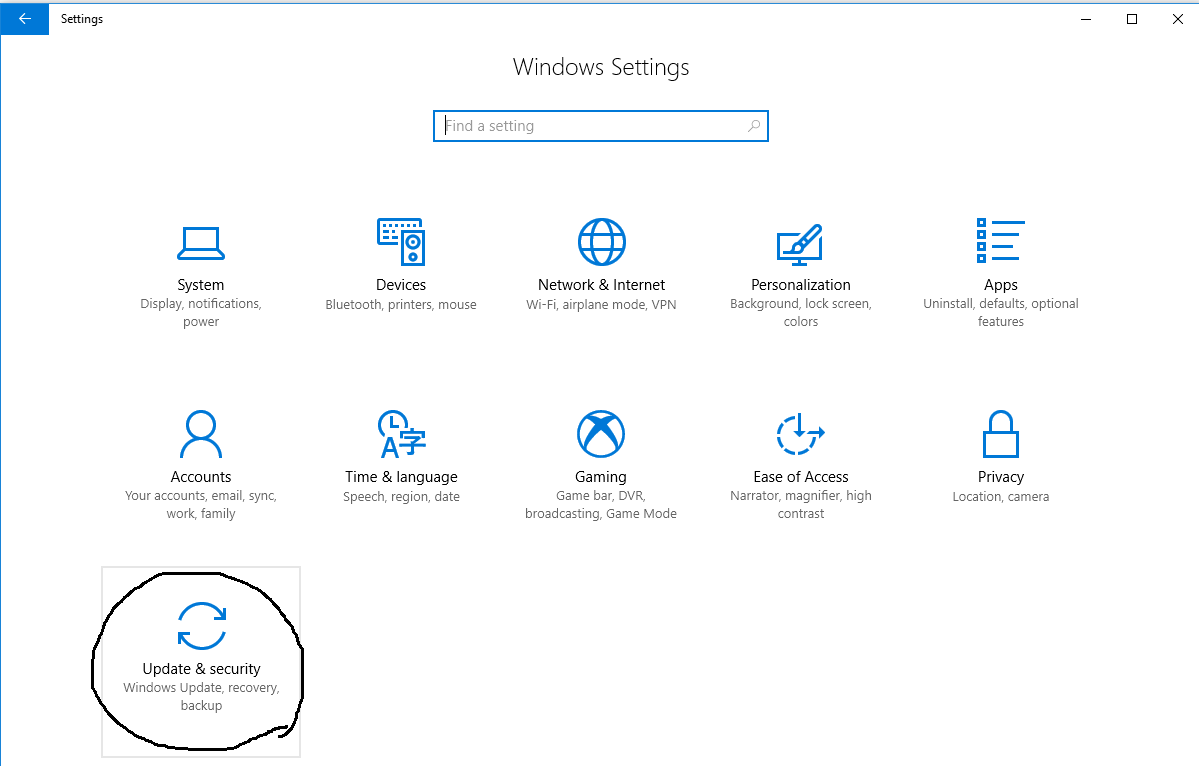Viewport: 1199px width, 766px height.
Task: Open the Time & language clock icon
Action: [x=401, y=434]
